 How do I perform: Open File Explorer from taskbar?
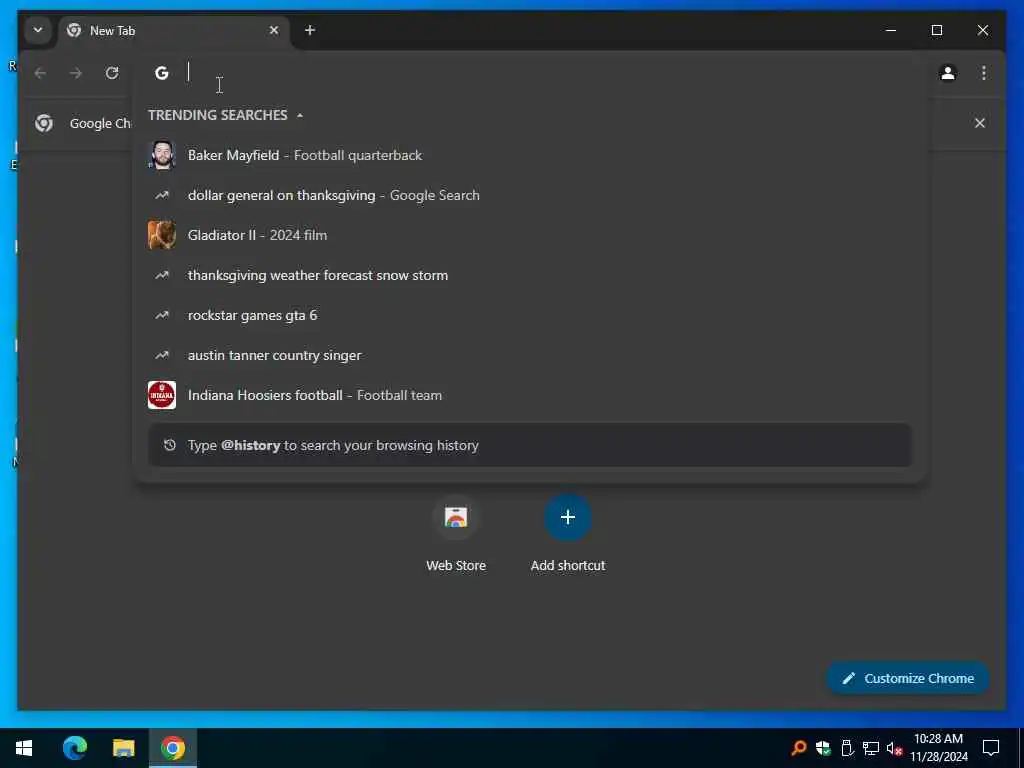point(123,748)
